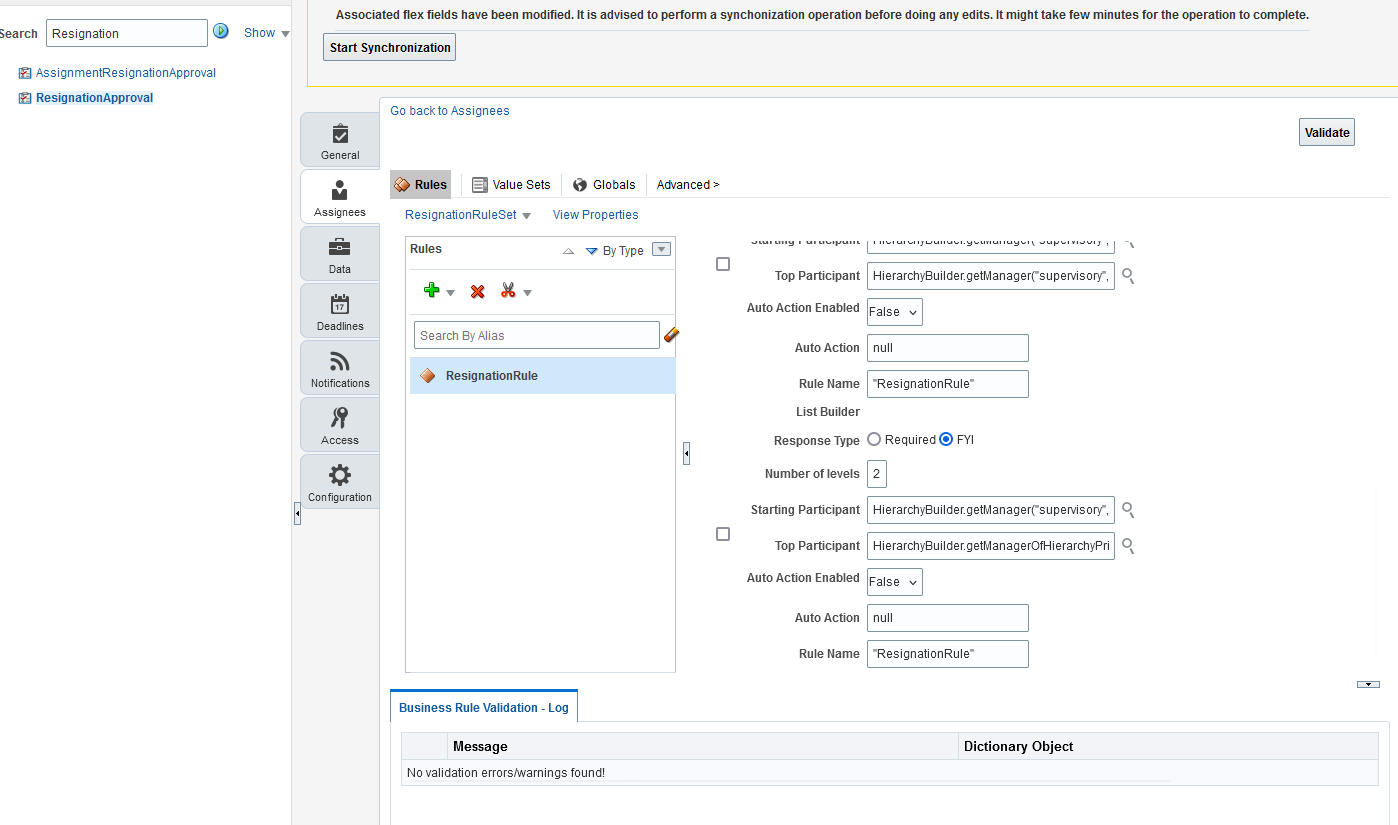1398x825 pixels.
Task: Click Search By Alias field
Action: pyautogui.click(x=537, y=335)
